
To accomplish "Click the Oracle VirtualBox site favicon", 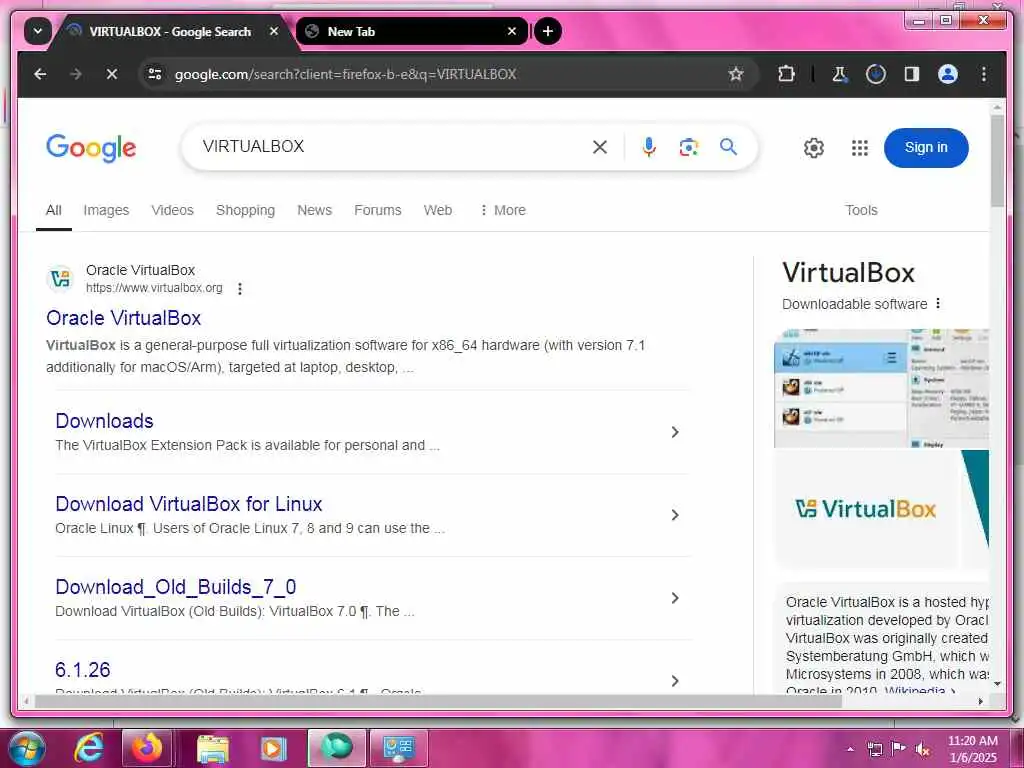I will pos(61,279).
